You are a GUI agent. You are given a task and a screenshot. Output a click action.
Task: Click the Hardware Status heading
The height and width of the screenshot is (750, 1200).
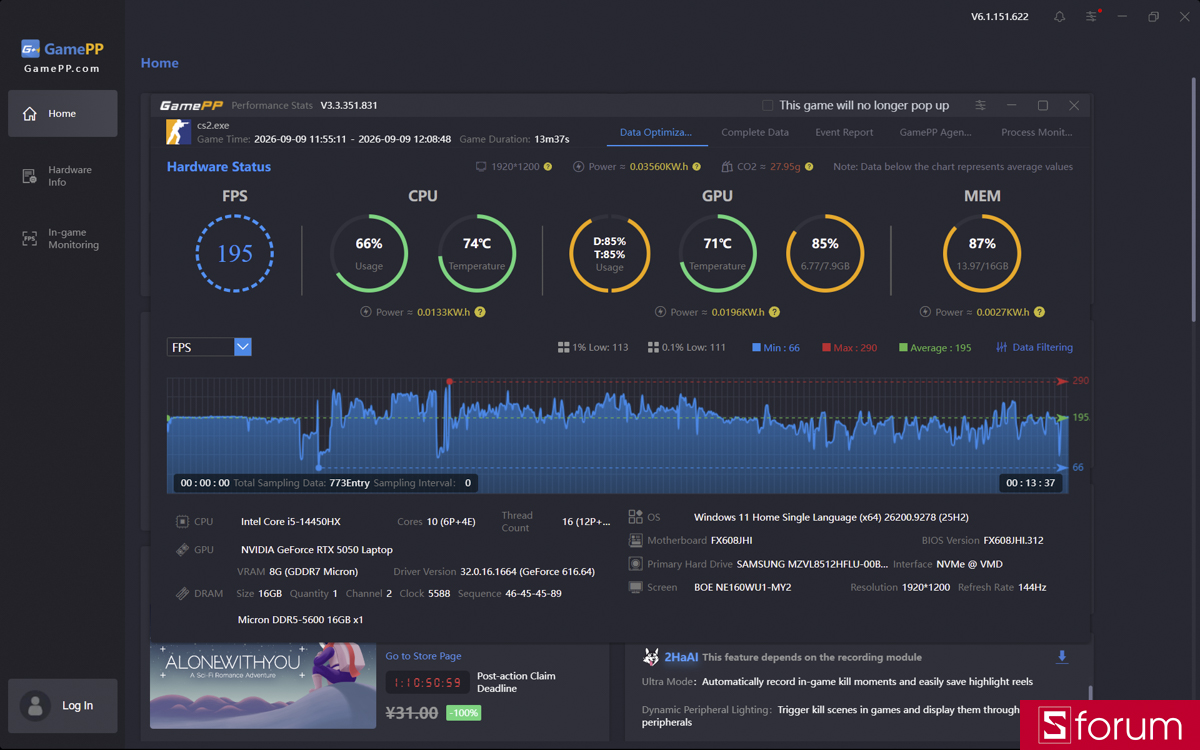point(219,167)
